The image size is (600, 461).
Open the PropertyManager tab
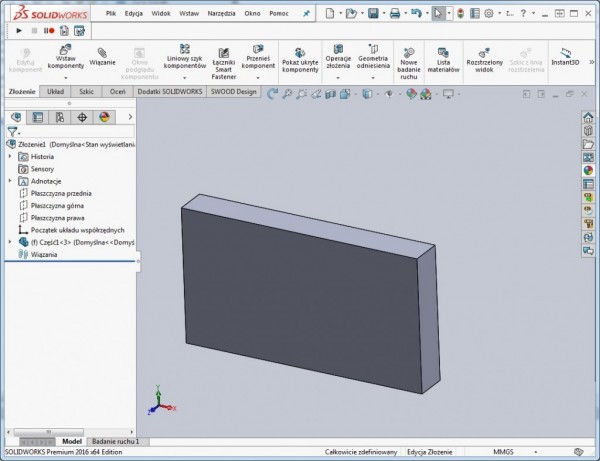38,117
